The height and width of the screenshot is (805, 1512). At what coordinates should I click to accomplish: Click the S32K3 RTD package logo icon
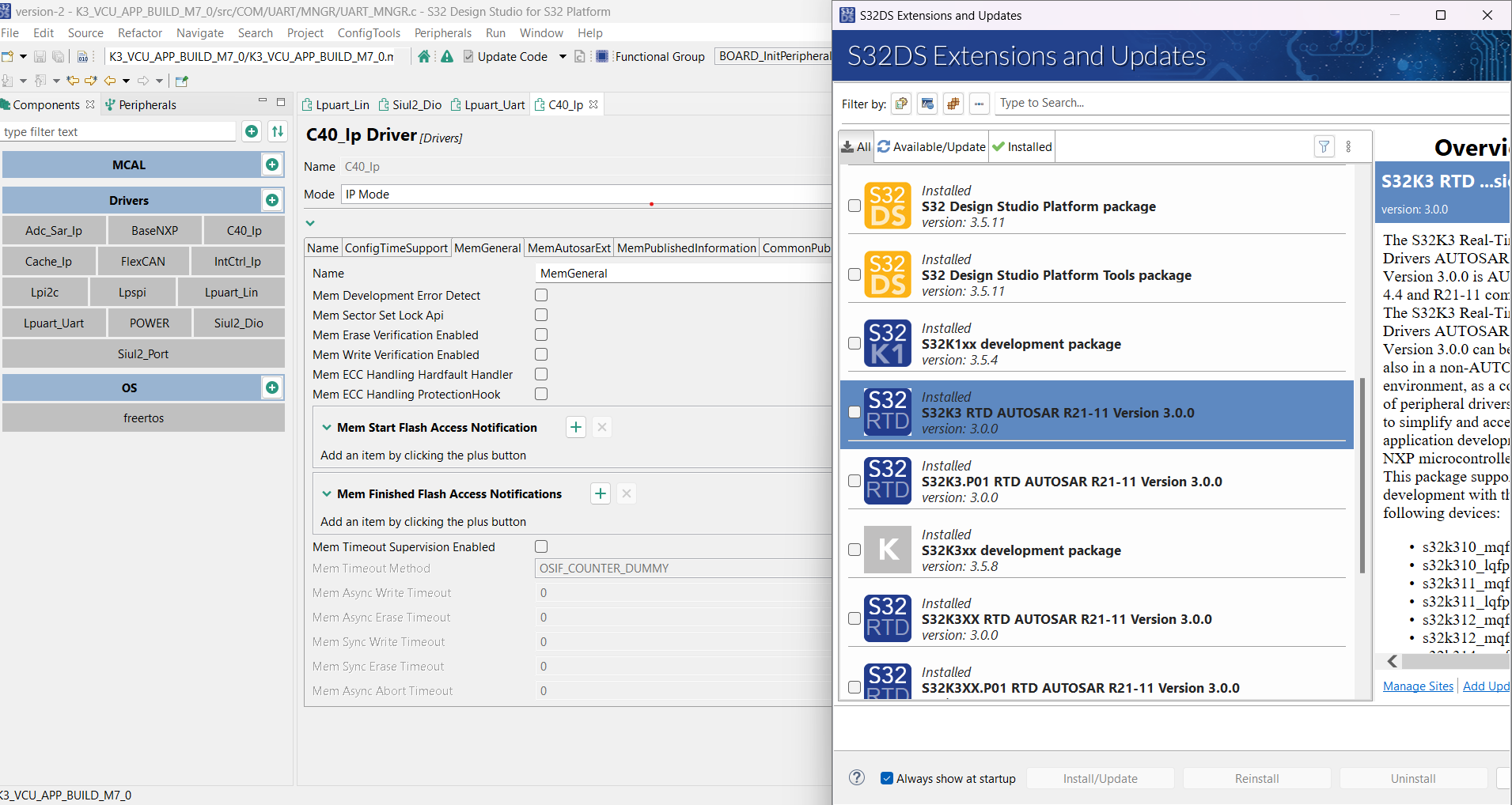888,412
